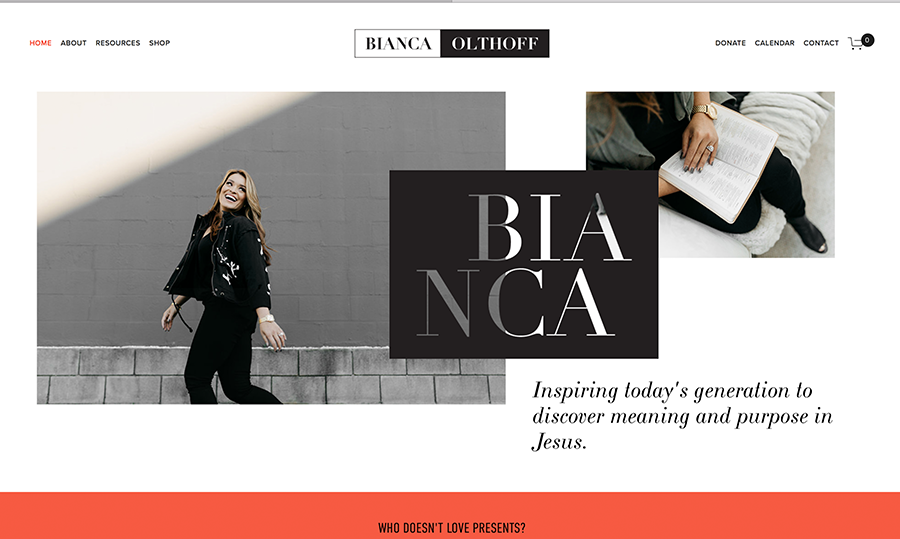Open the Donate link
900x539 pixels.
(730, 43)
